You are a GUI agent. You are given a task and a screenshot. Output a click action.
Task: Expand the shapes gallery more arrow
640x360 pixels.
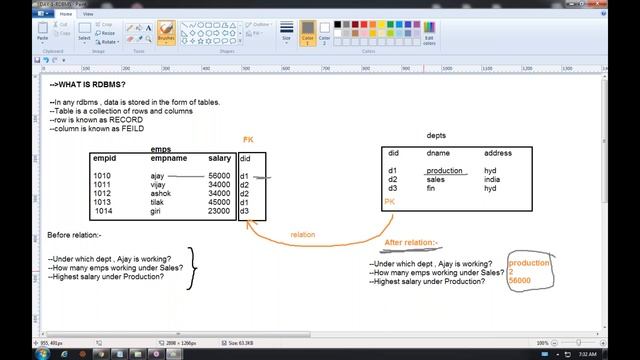click(x=240, y=41)
